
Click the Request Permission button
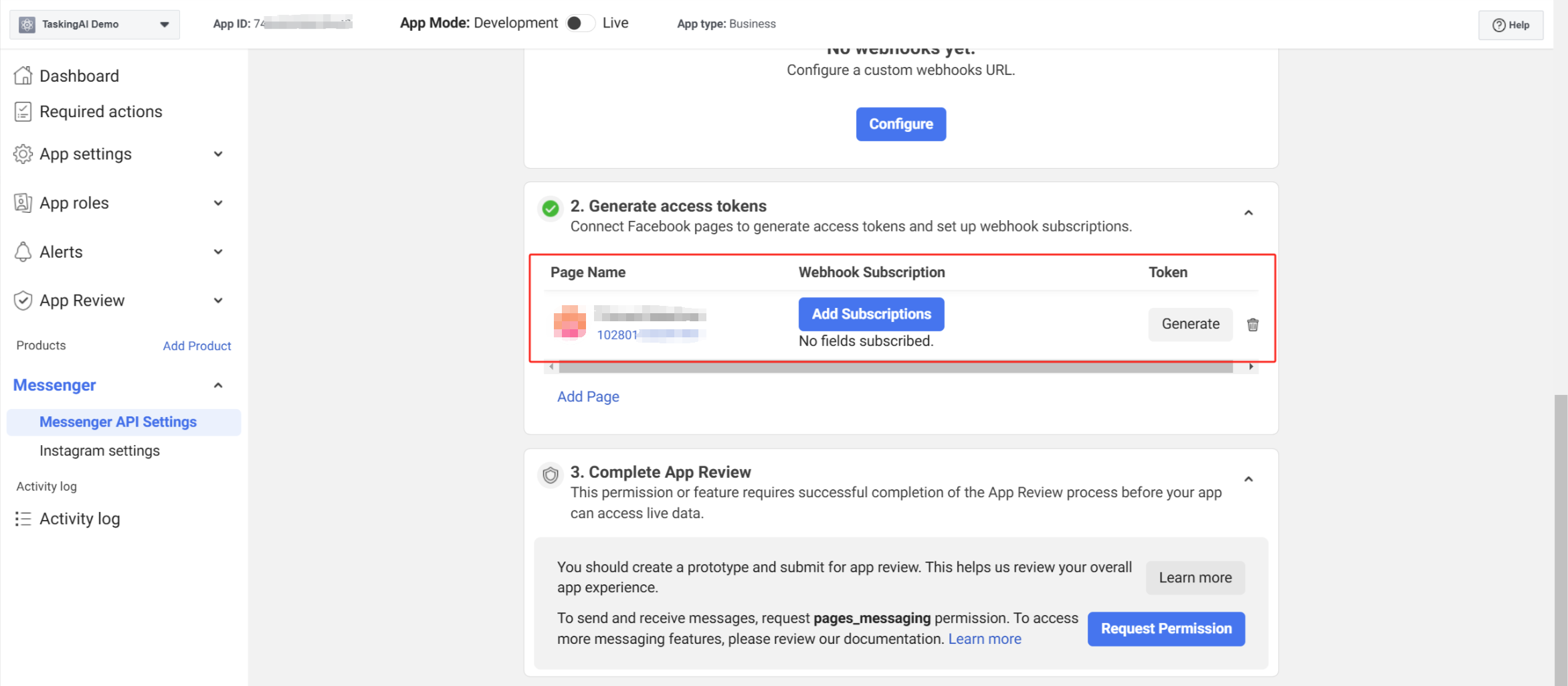[x=1166, y=628]
